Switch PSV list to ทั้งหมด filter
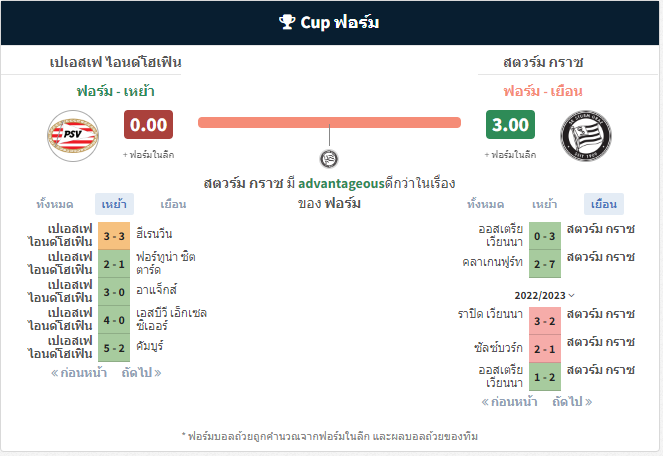 coord(55,204)
